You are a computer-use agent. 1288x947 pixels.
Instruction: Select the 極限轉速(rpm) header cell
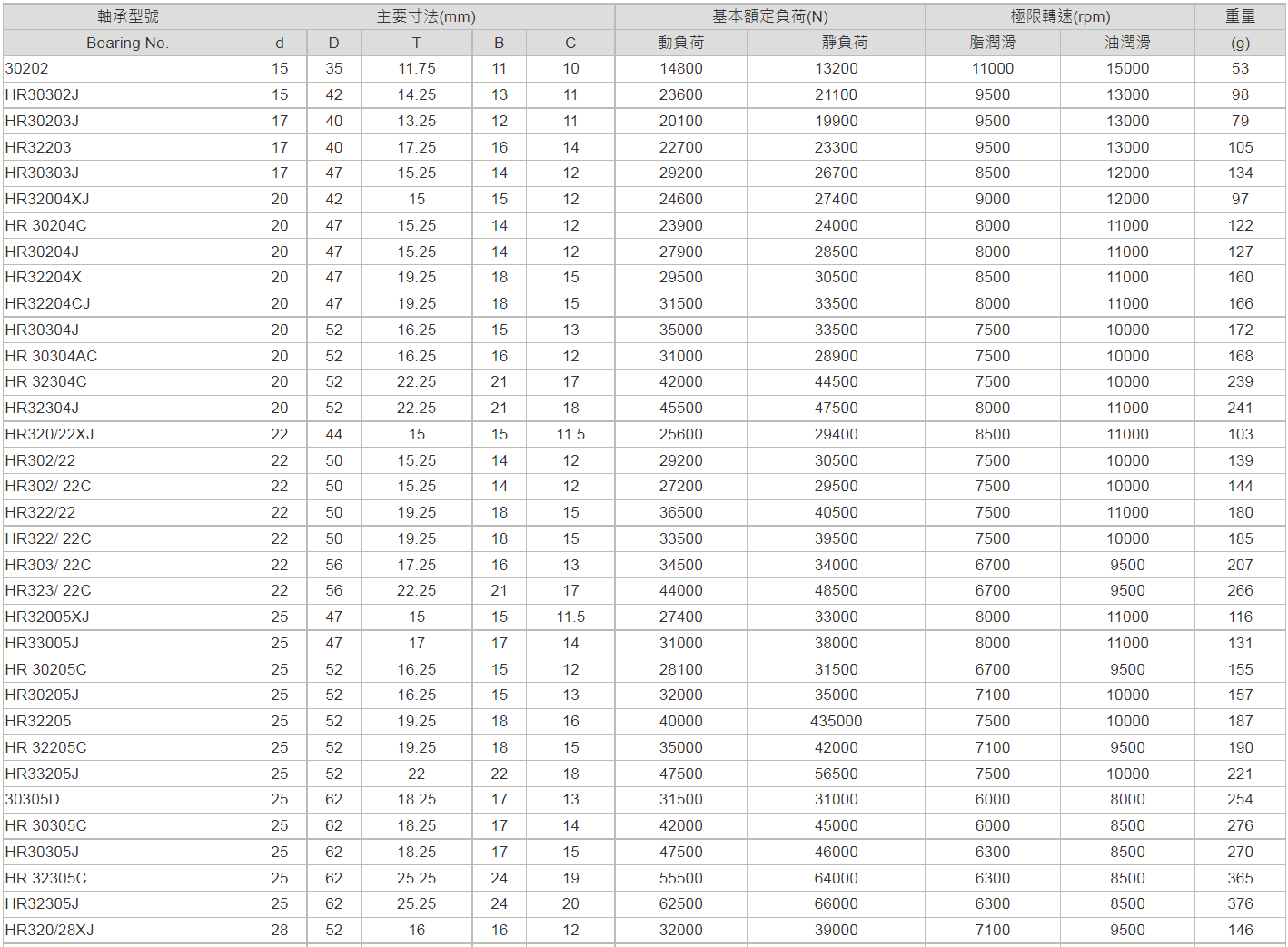[x=1059, y=16]
